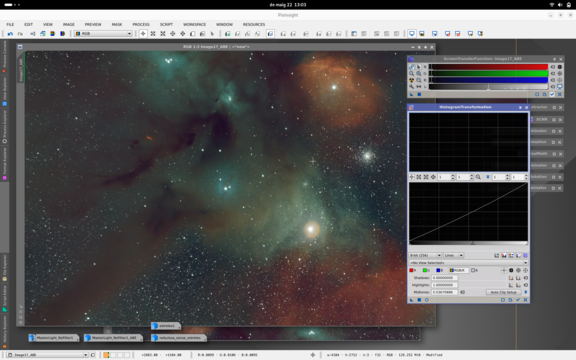Screen dimensions: 576x360
Task: Open the RESOURCES menu
Action: 254,24
